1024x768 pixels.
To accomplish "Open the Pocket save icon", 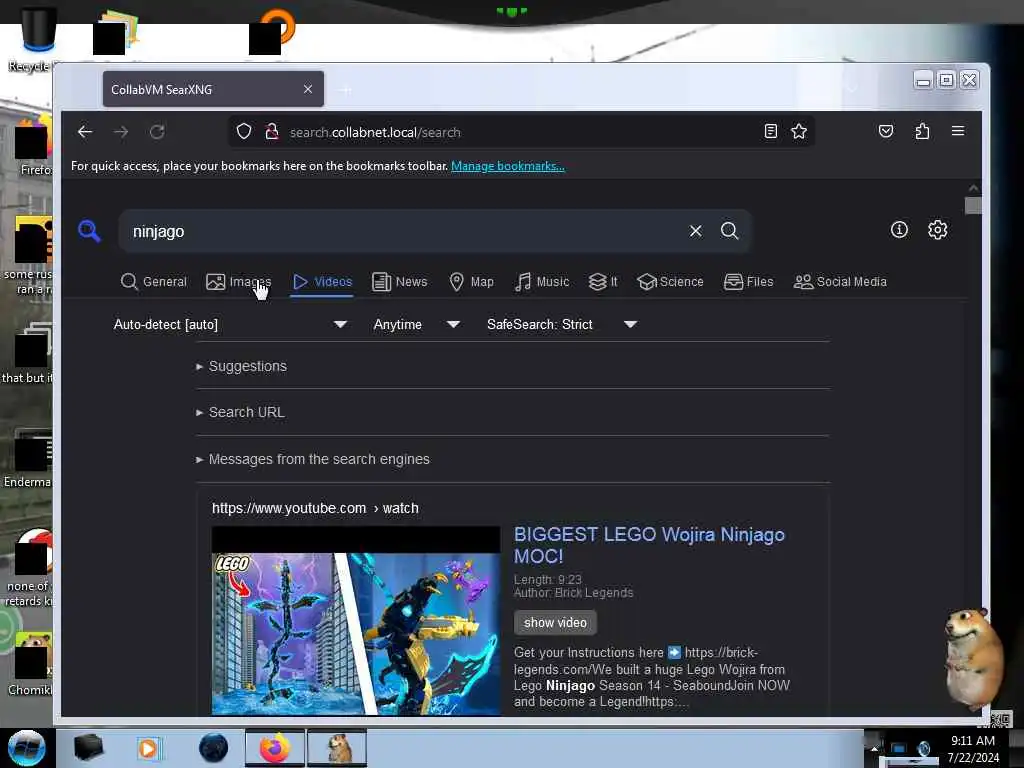I will (886, 131).
